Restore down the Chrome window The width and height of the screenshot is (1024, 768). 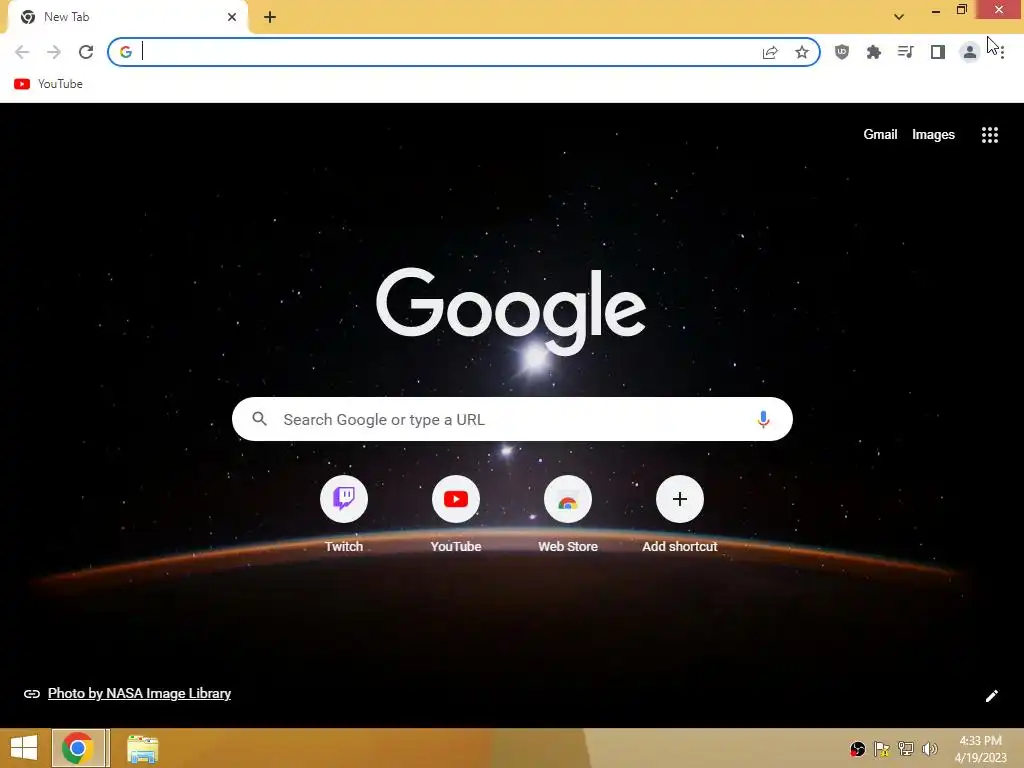click(961, 10)
